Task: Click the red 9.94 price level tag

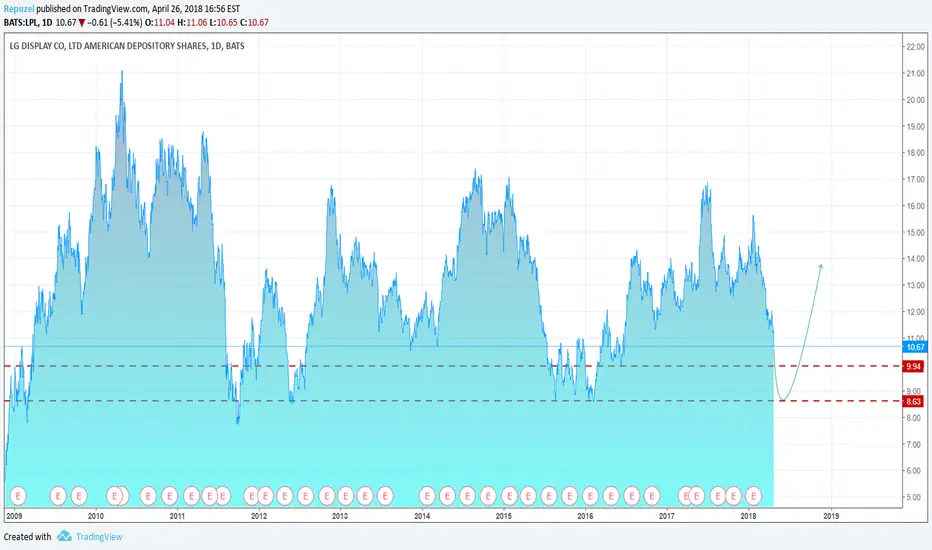Action: point(914,366)
